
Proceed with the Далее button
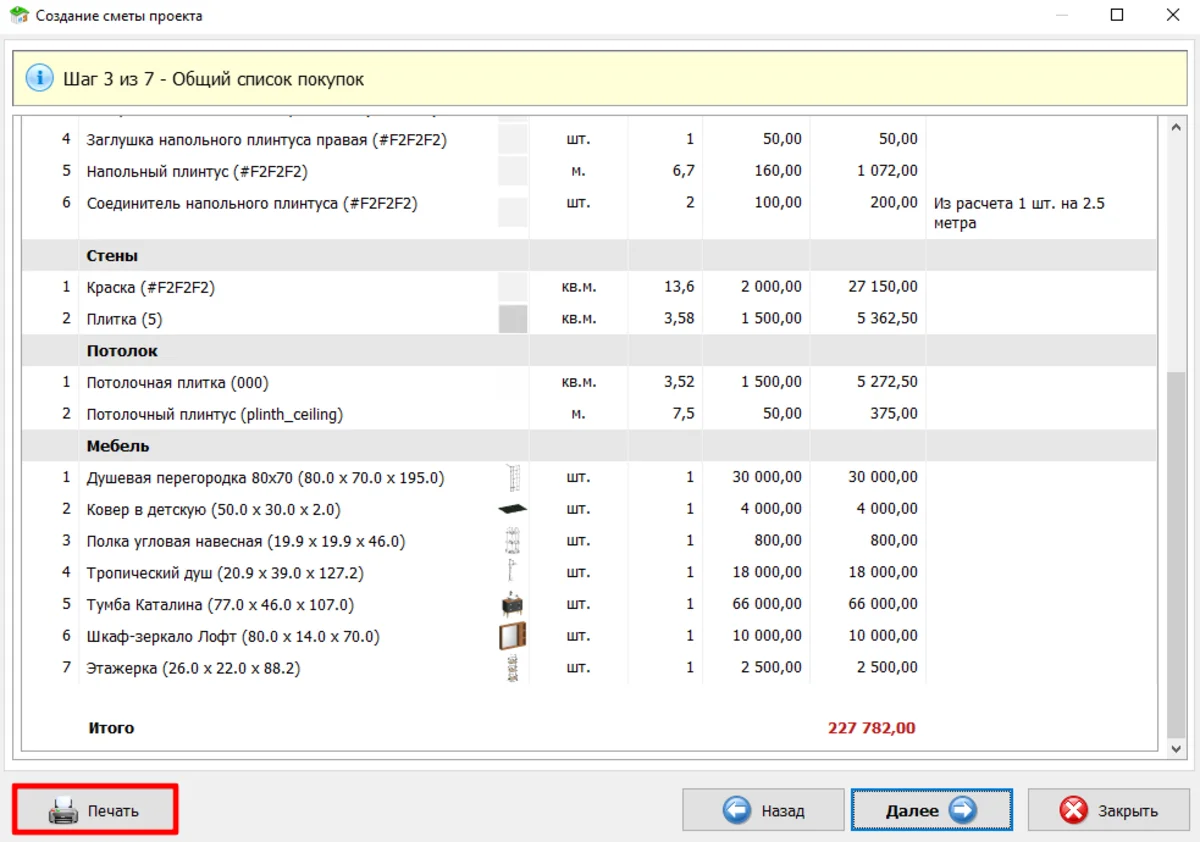[x=931, y=810]
